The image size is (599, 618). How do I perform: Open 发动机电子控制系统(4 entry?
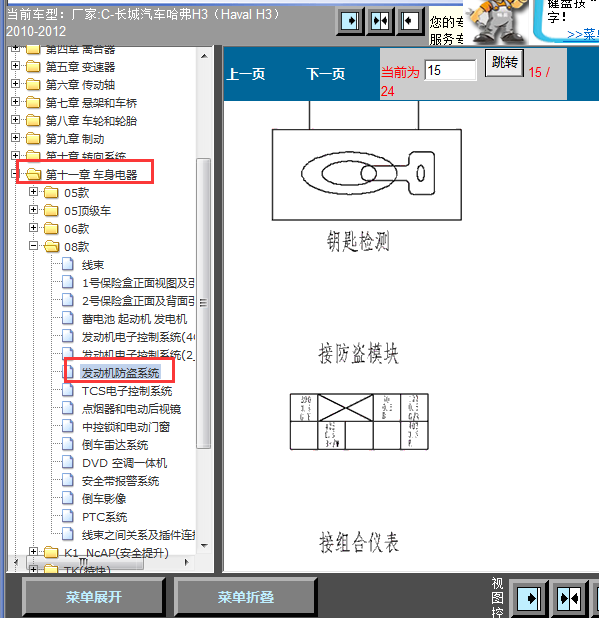point(138,337)
